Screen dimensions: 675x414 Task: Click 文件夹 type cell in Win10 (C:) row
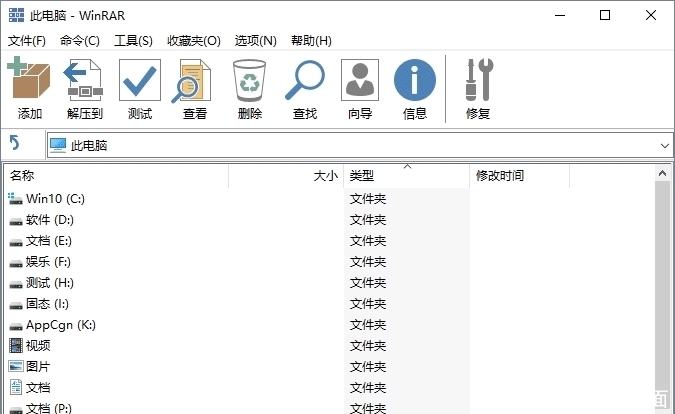(x=368, y=199)
